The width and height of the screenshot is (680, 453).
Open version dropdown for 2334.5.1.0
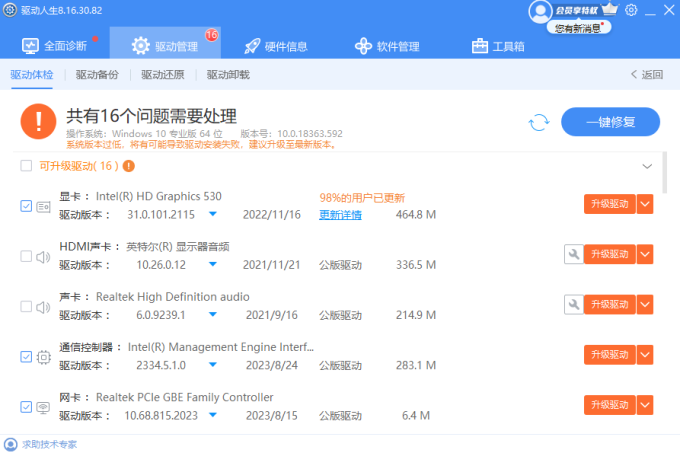tap(212, 365)
